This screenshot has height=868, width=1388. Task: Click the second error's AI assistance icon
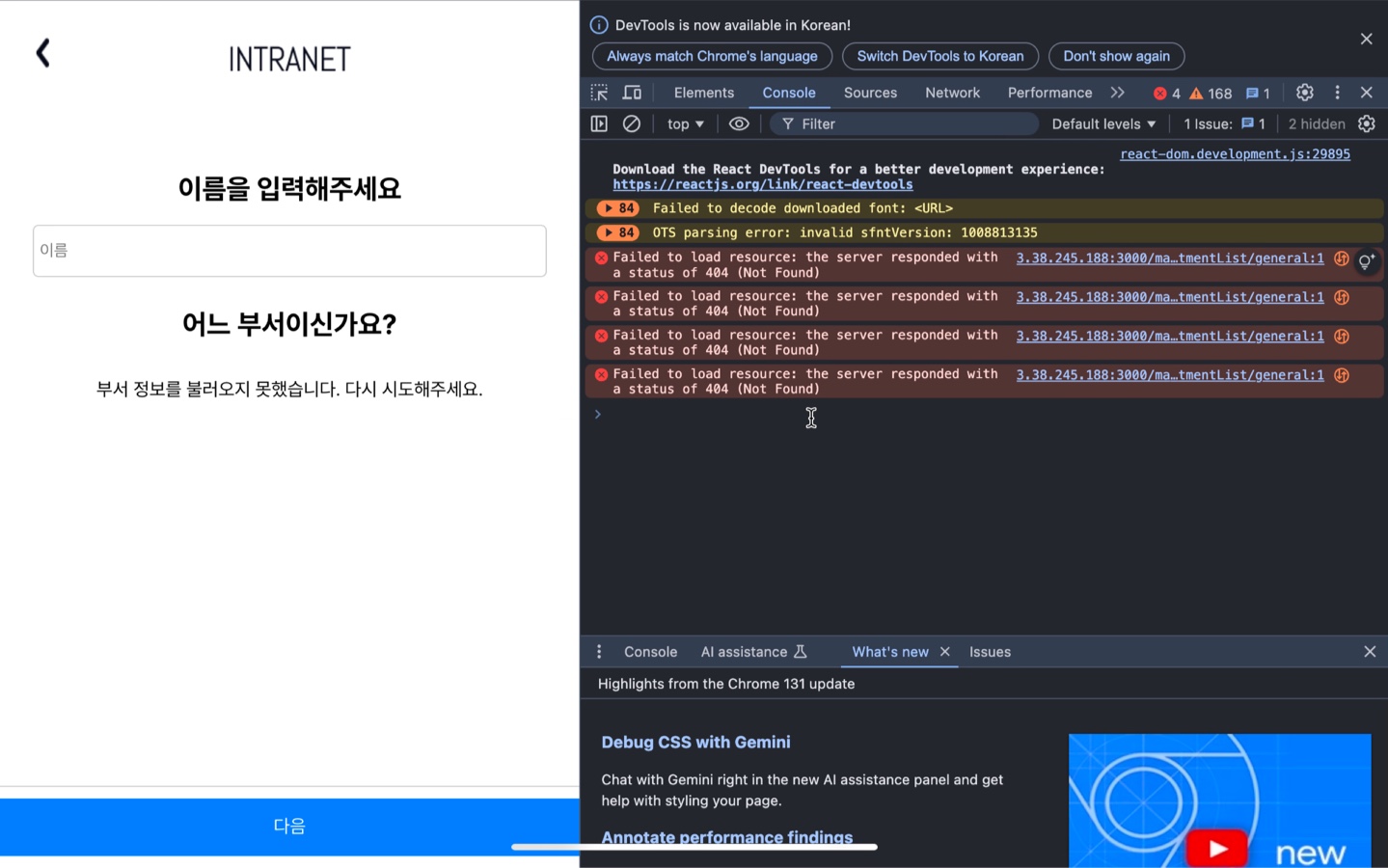tap(1341, 297)
